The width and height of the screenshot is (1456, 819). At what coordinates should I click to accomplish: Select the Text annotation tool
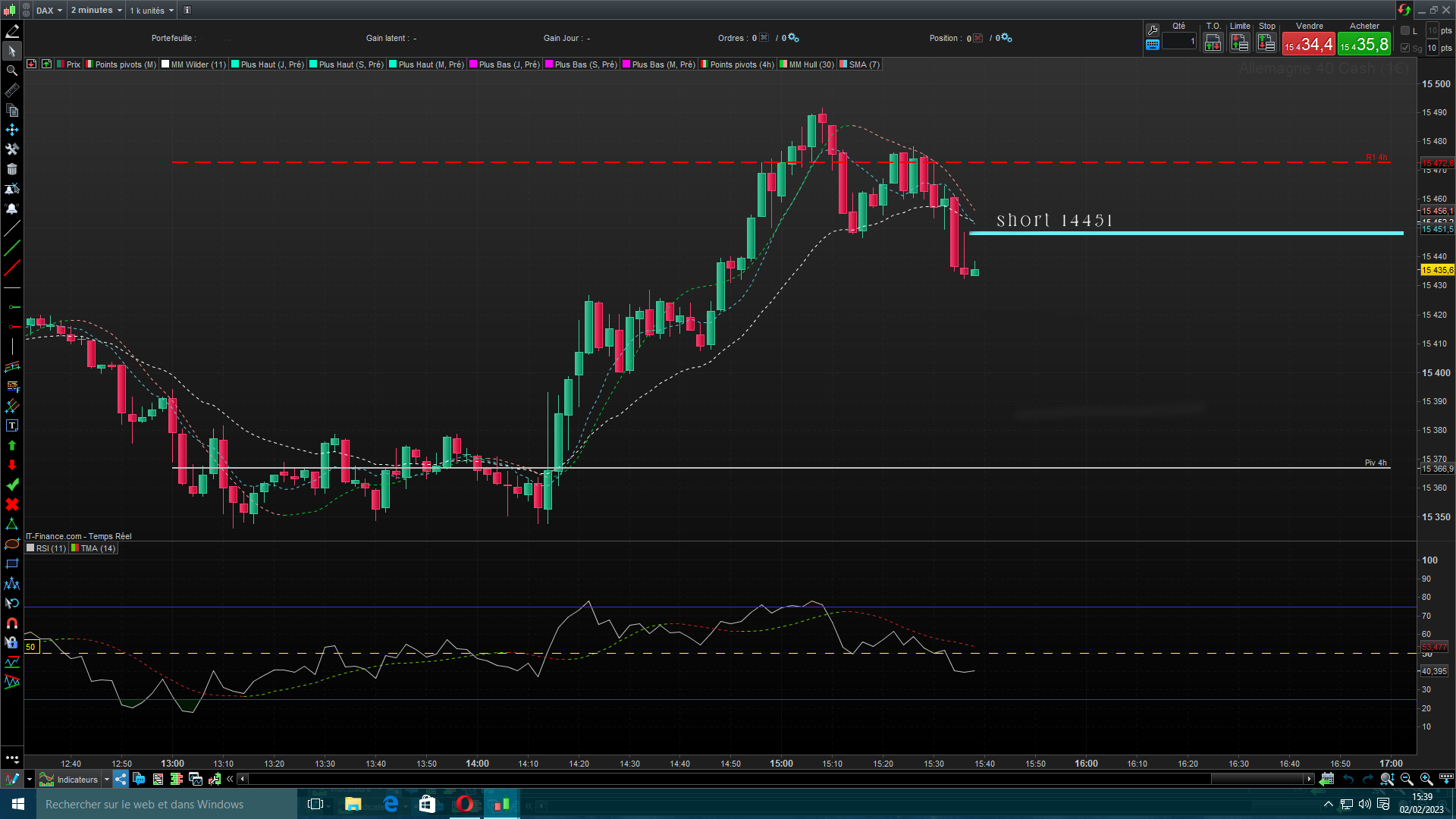click(x=12, y=425)
